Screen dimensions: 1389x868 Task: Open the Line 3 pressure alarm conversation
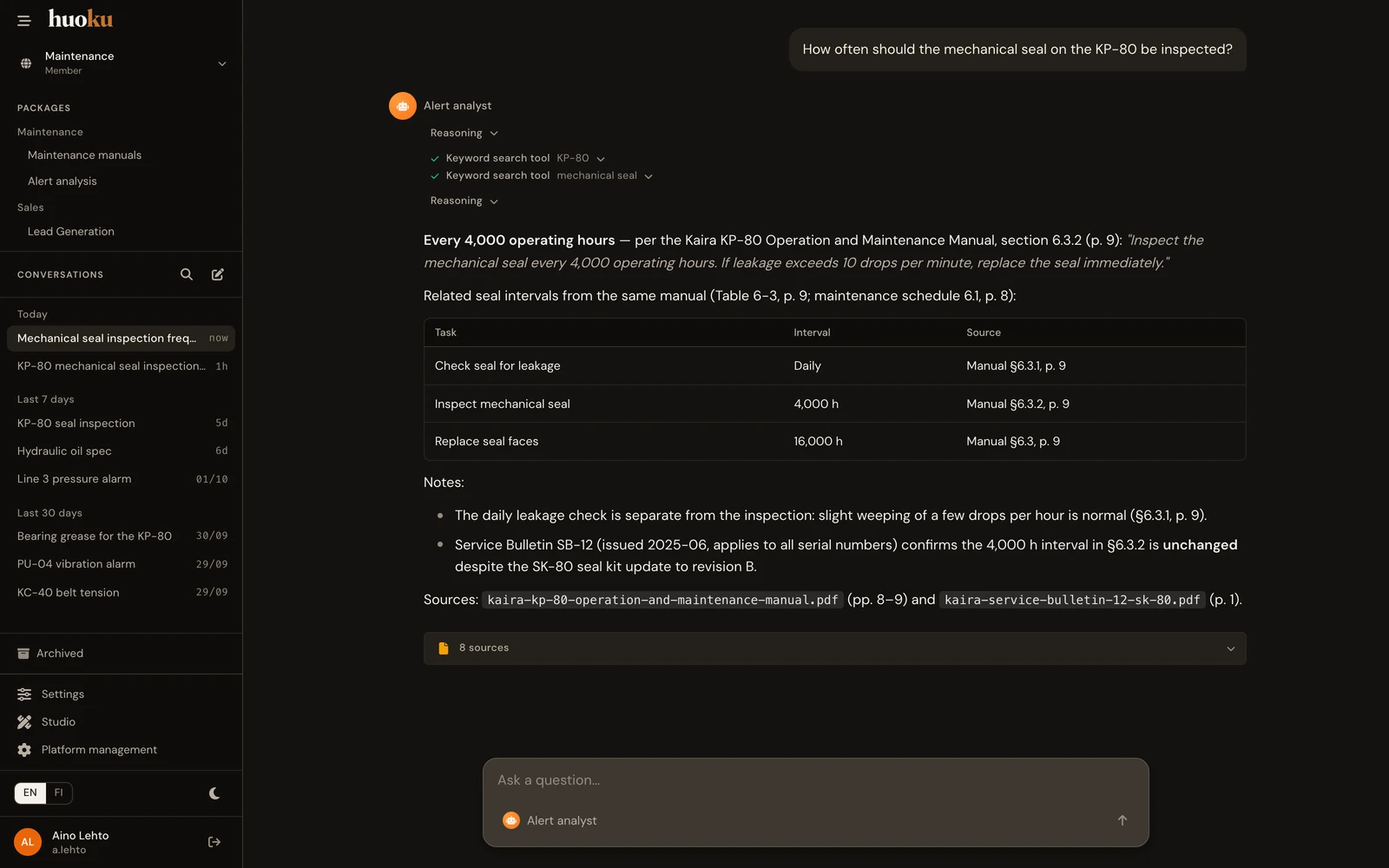[x=121, y=479]
